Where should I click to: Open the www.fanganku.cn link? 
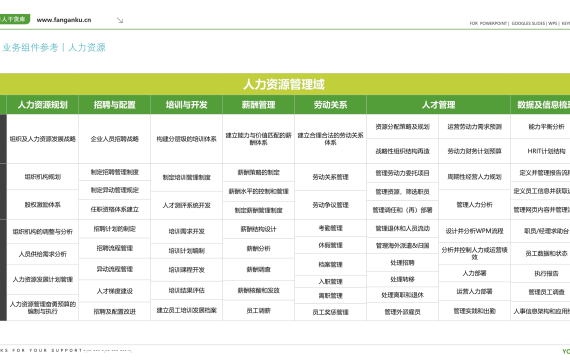[x=64, y=20]
